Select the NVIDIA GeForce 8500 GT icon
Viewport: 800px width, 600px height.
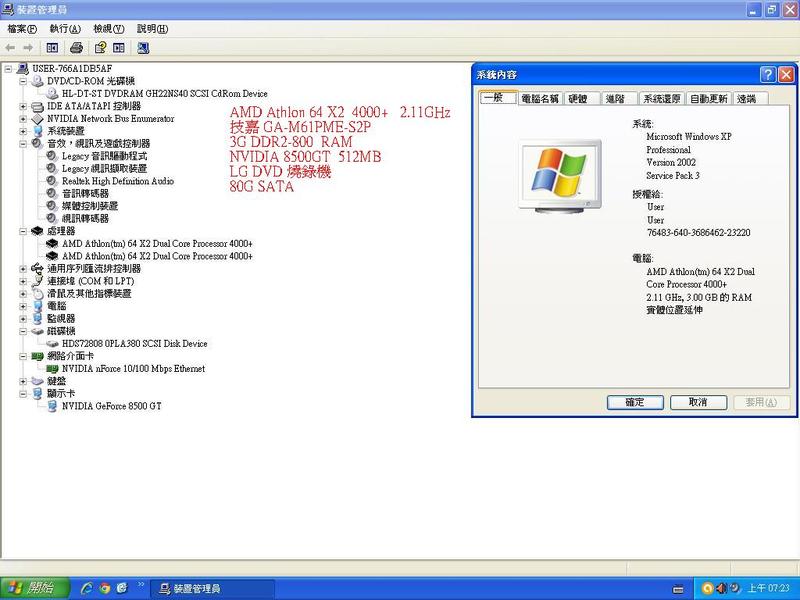point(52,406)
